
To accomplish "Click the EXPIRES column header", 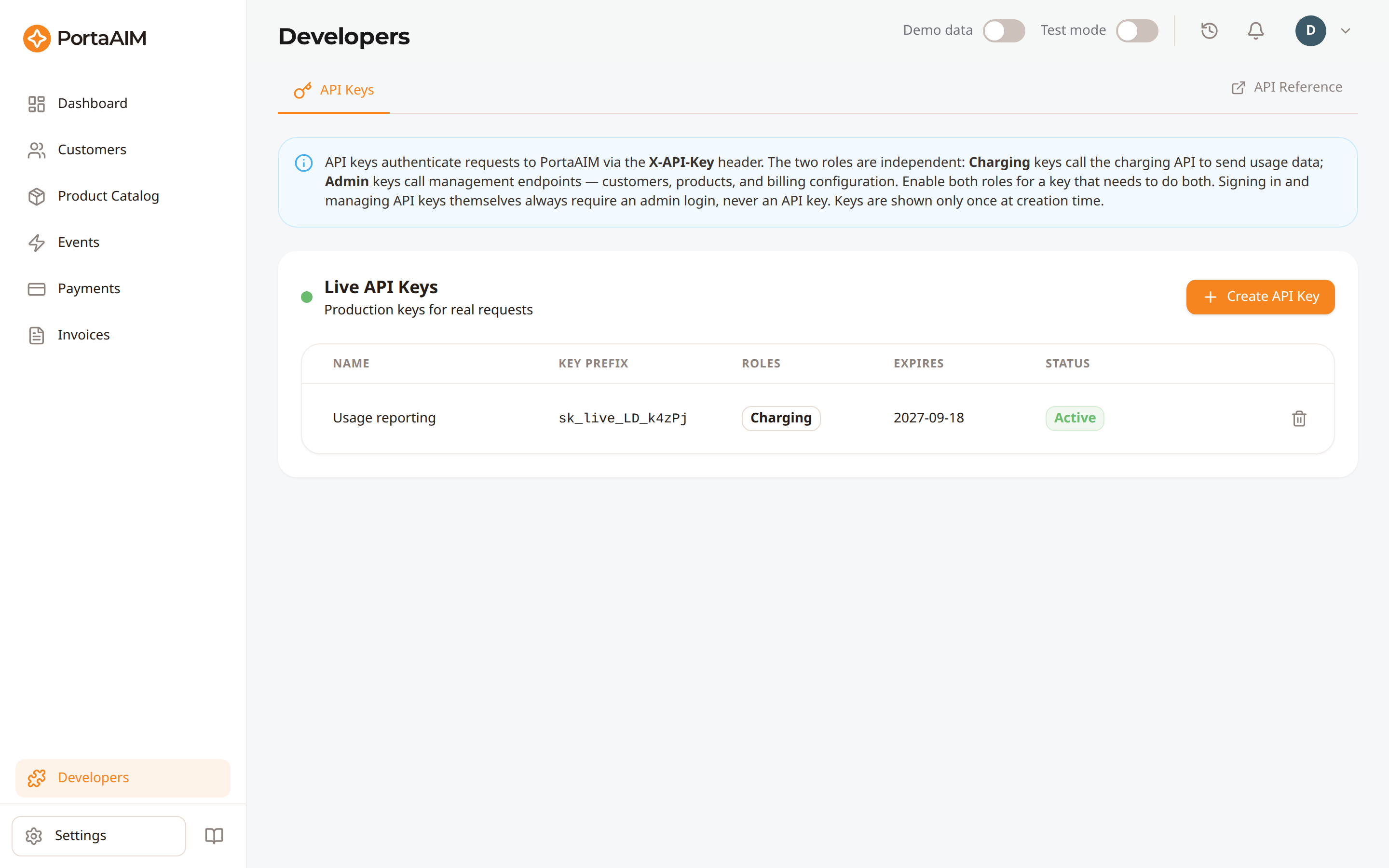I will (918, 364).
